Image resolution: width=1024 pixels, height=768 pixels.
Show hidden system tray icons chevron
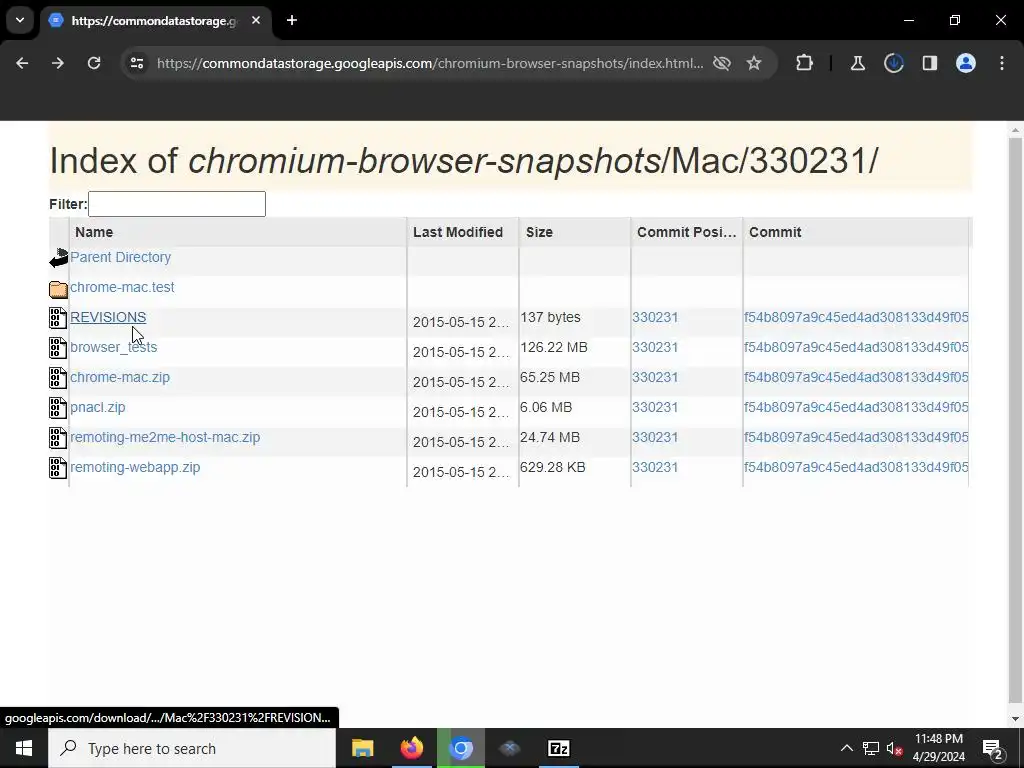pos(846,748)
